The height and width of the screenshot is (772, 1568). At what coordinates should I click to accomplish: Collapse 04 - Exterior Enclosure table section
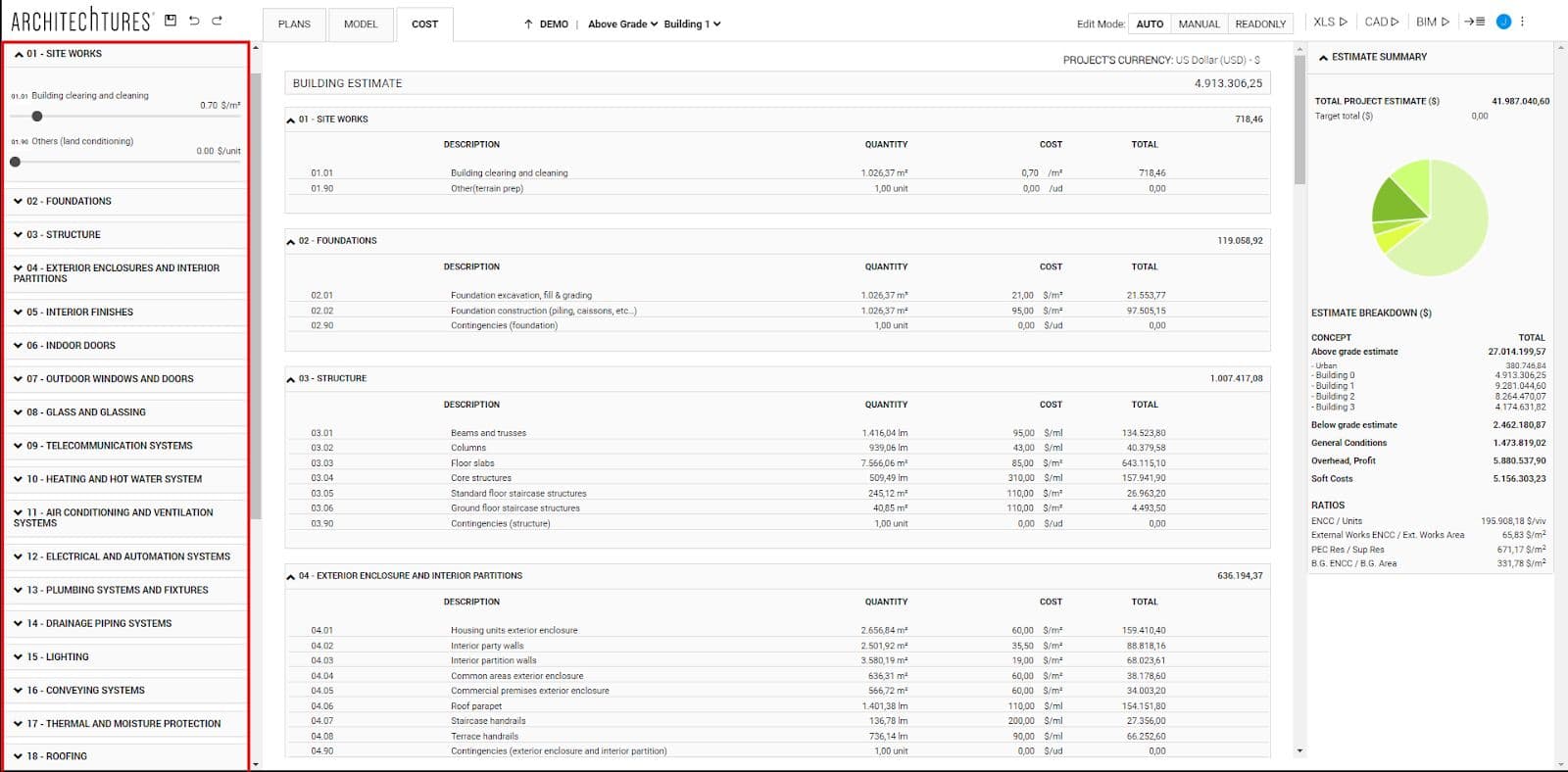point(291,577)
